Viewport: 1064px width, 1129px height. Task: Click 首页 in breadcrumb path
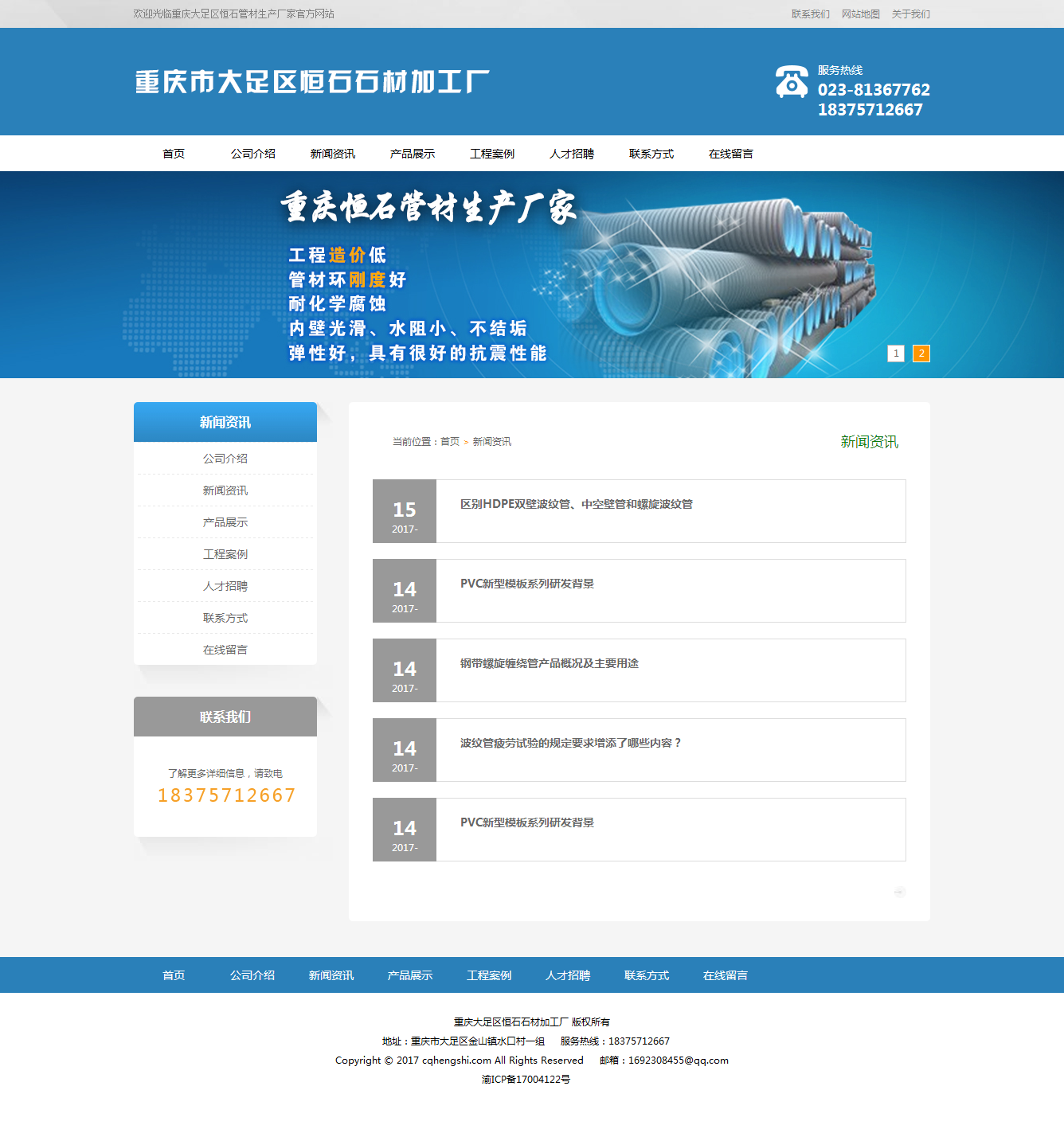(x=450, y=442)
